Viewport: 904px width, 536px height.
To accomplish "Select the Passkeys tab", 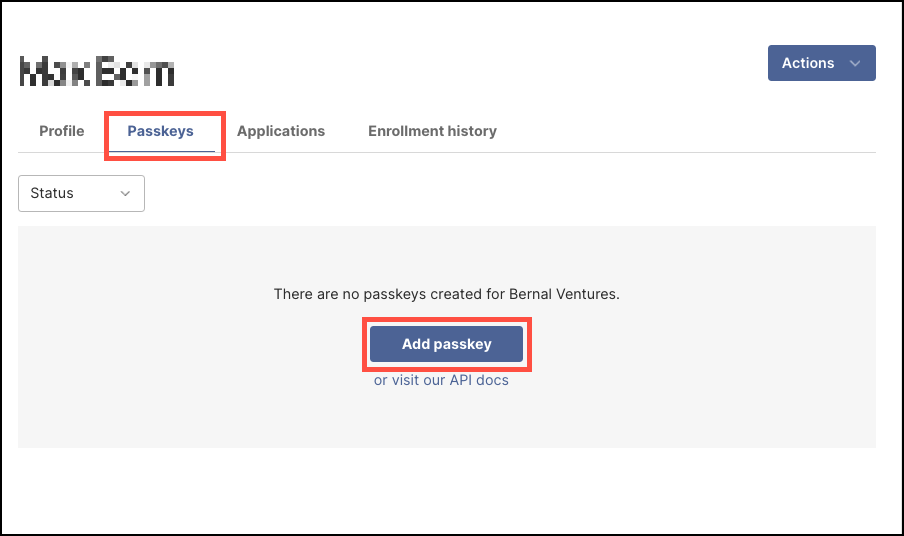I will click(x=160, y=131).
